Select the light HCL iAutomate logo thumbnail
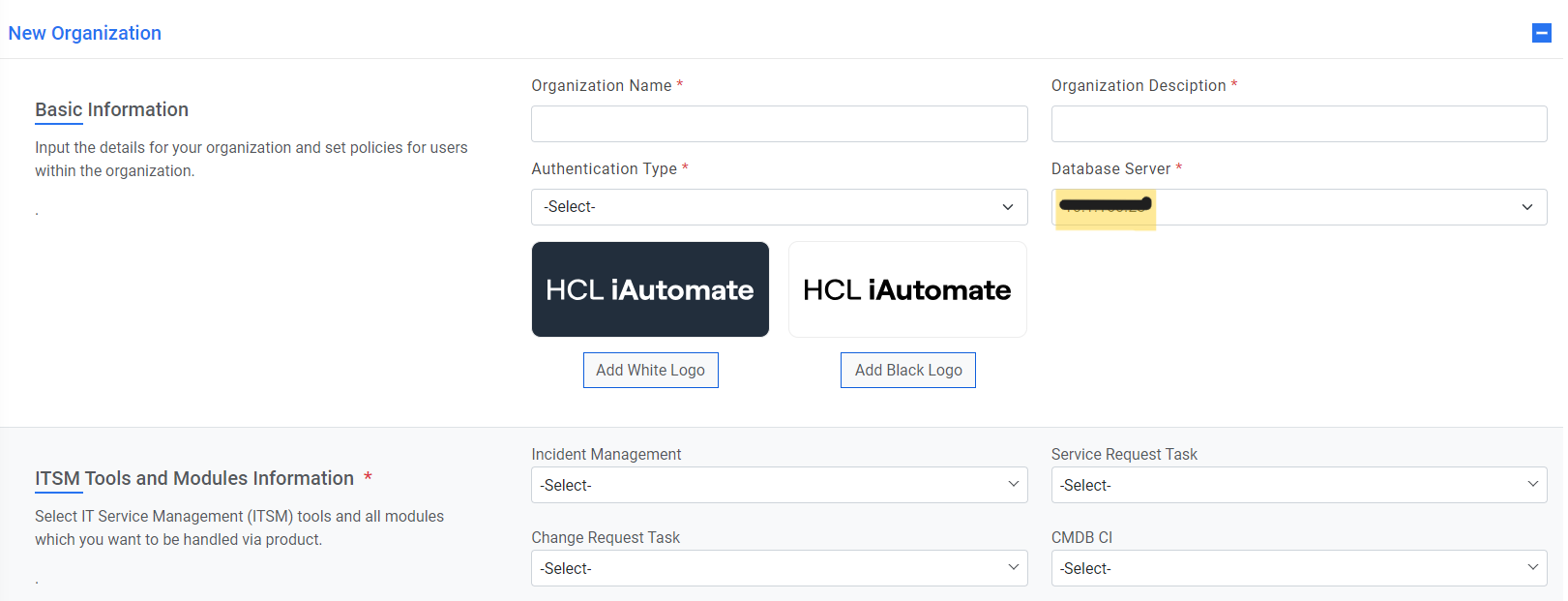The image size is (1568, 601). (907, 289)
